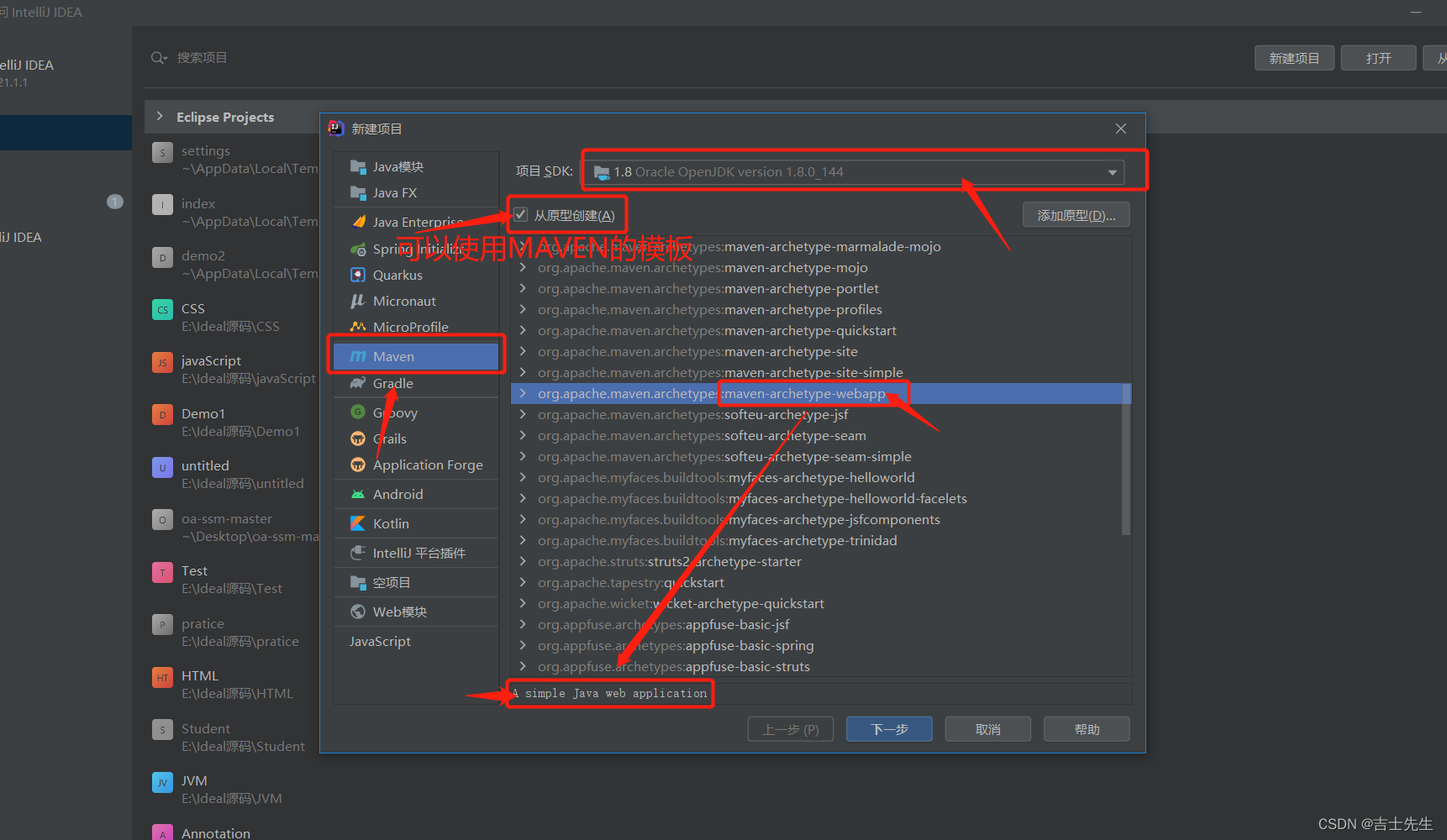Screen dimensions: 1447x840
Task: Click the Gradle elephant icon
Action: pos(358,383)
